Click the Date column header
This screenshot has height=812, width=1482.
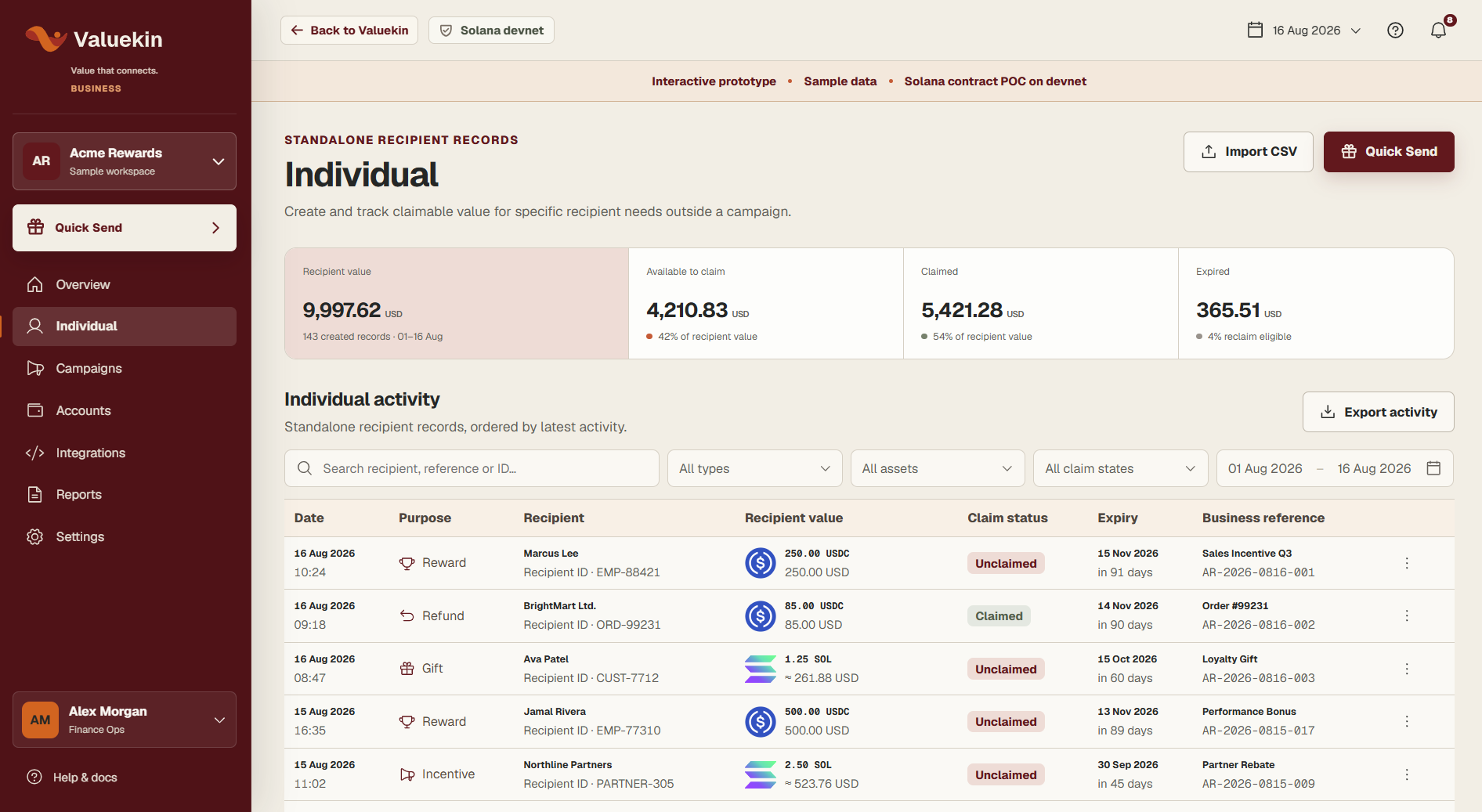[x=309, y=518]
